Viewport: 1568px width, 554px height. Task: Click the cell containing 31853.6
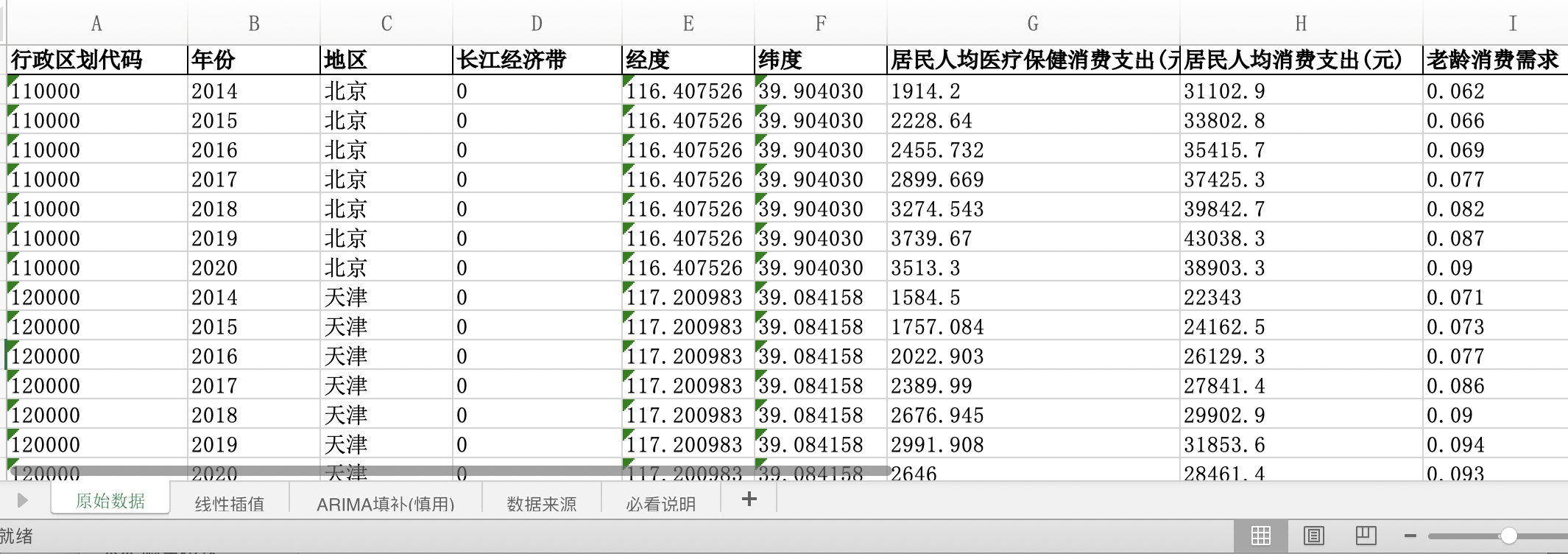[x=1302, y=444]
